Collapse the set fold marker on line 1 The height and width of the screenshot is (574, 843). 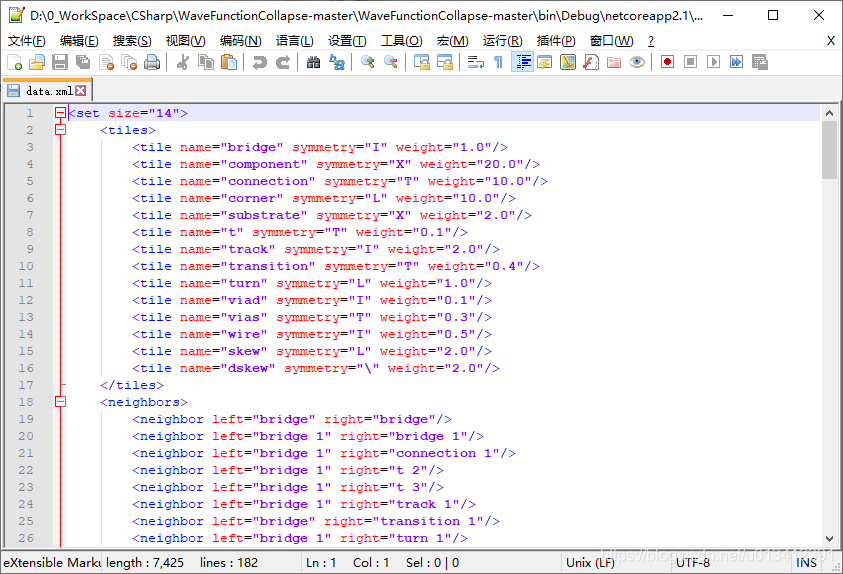pos(60,113)
